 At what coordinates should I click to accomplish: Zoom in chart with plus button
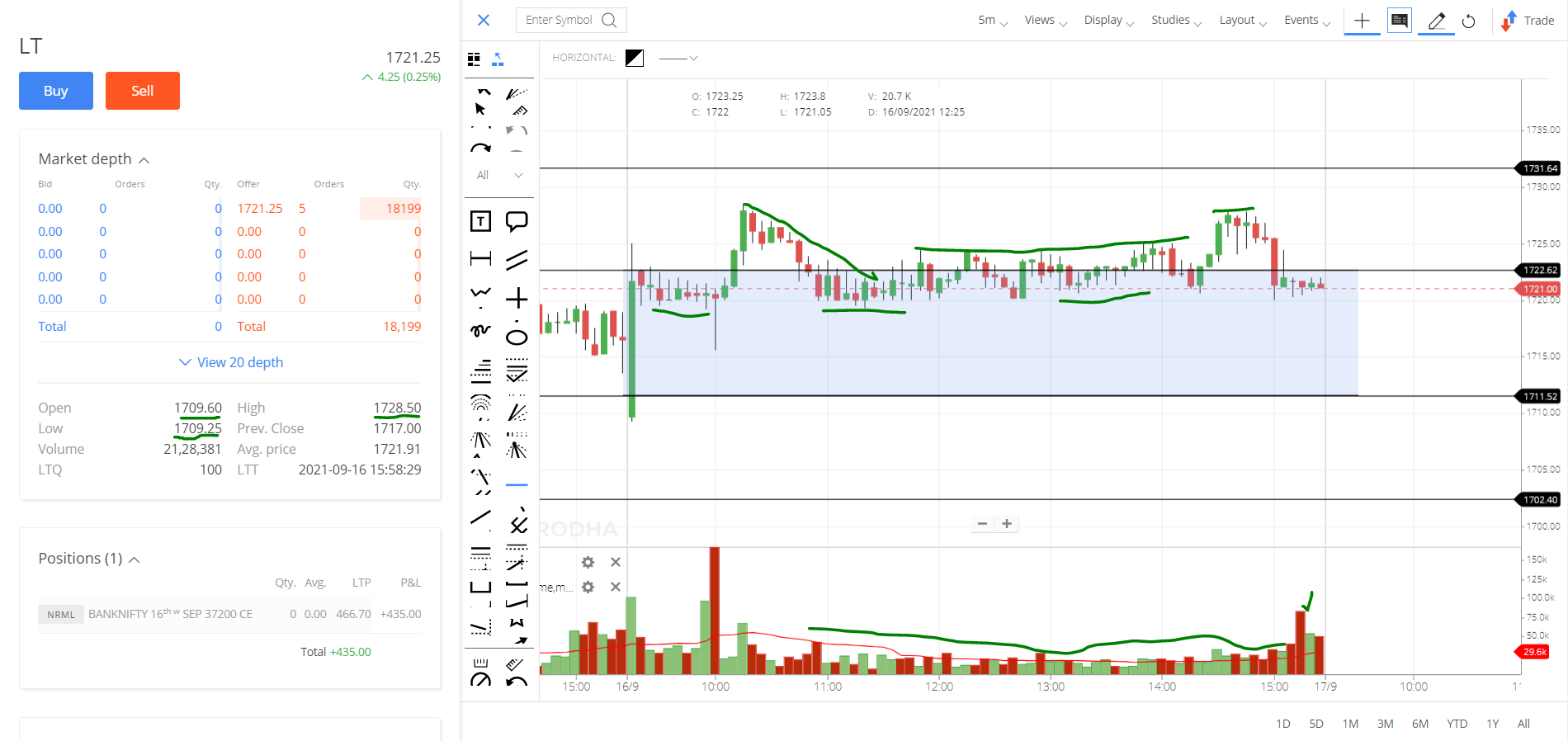point(1007,523)
